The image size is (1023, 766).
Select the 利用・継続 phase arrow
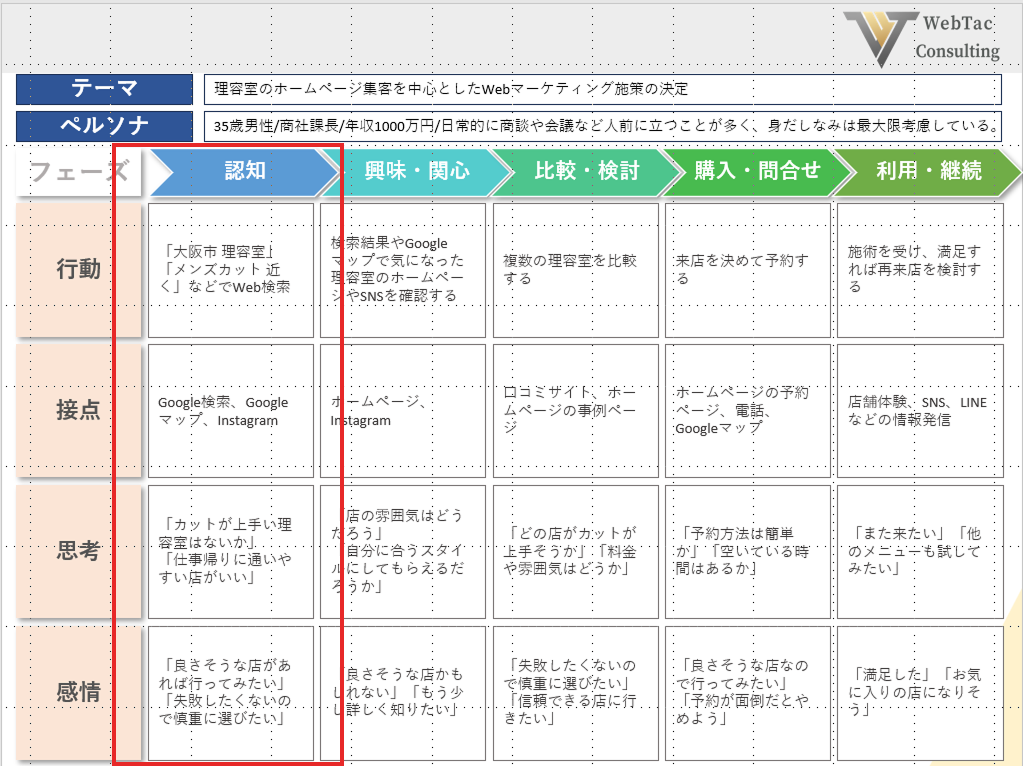click(922, 172)
